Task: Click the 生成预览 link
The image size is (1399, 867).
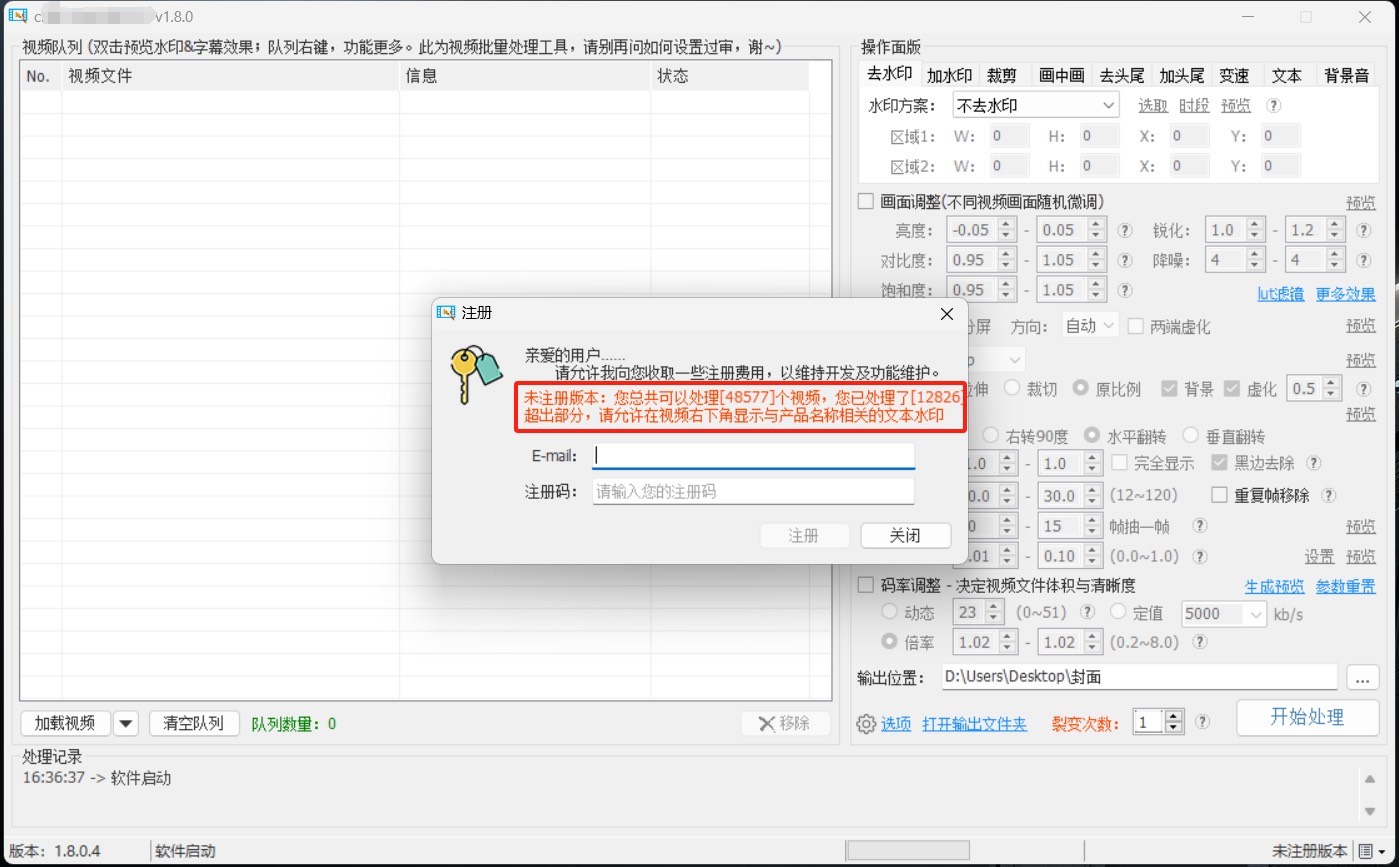Action: 1274,586
